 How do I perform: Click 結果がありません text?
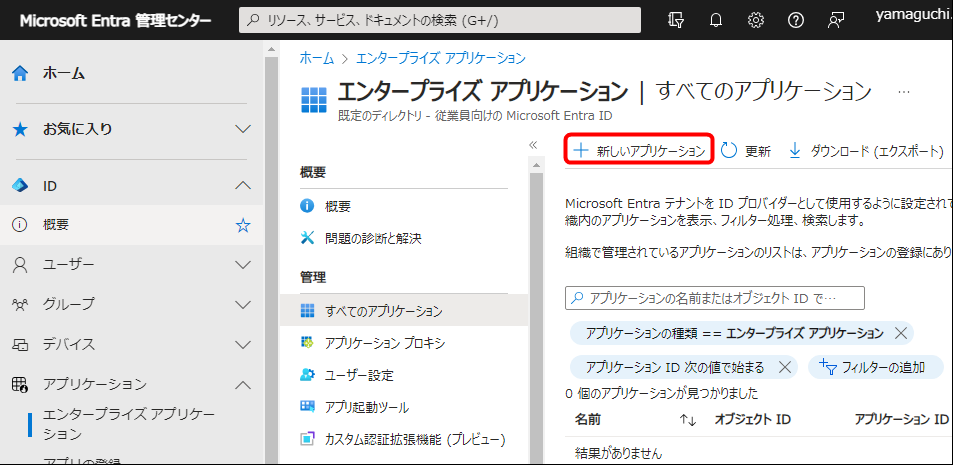[x=619, y=453]
